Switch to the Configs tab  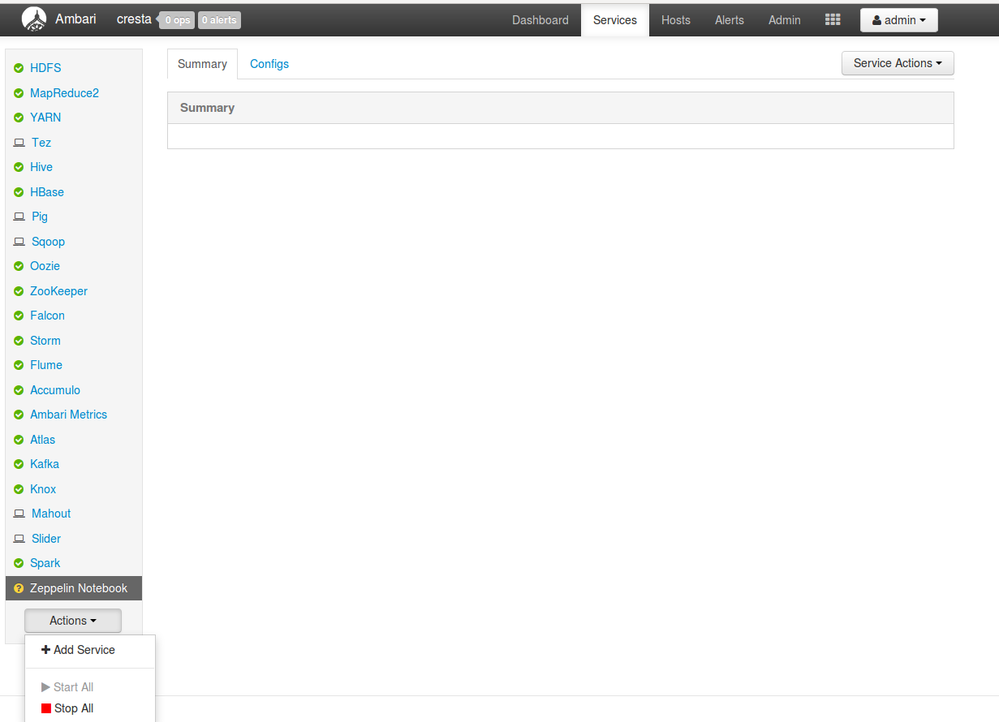(268, 63)
